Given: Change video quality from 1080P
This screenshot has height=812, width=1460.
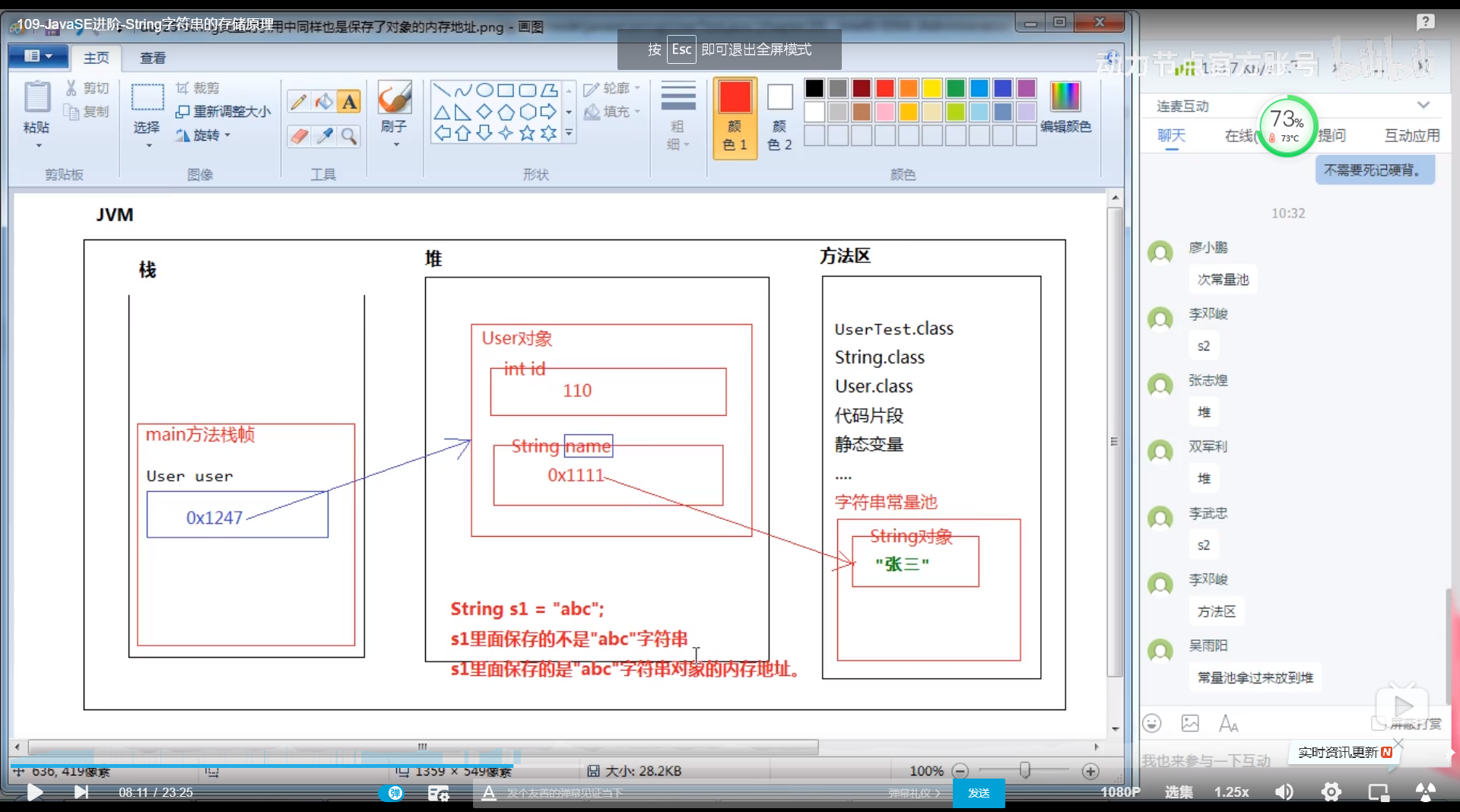Looking at the screenshot, I should 1120,792.
